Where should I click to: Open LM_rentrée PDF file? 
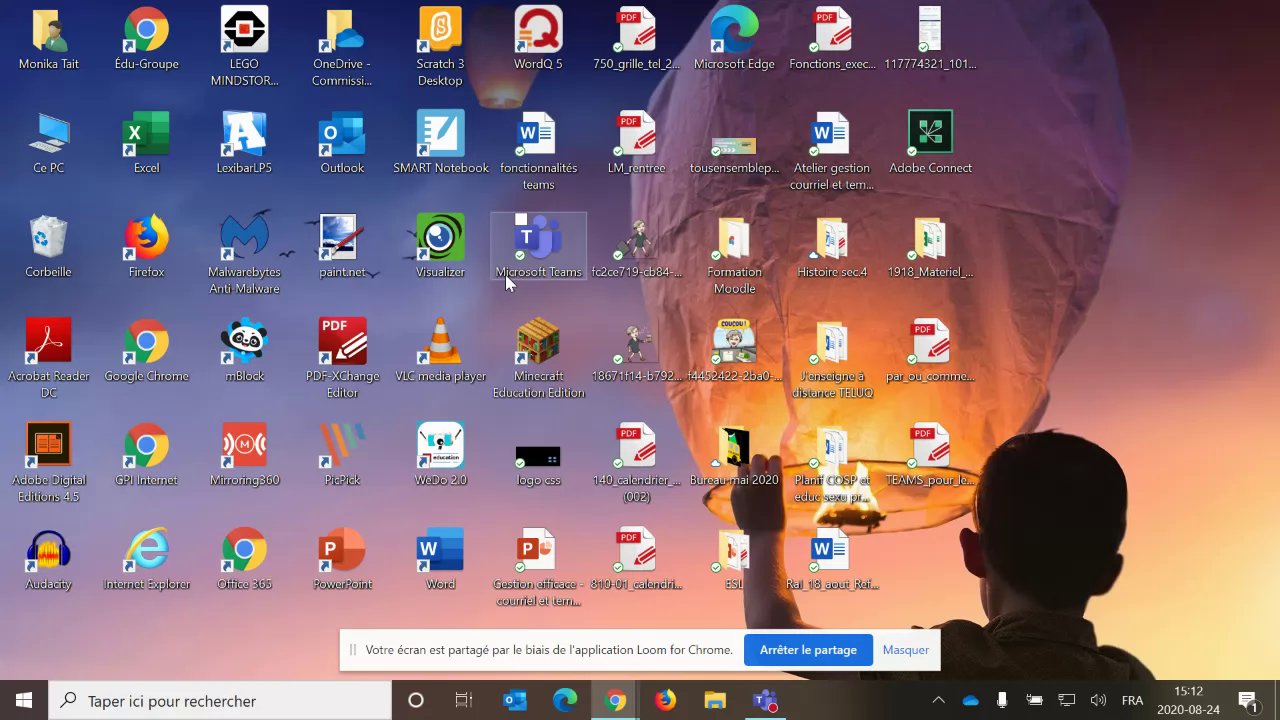coord(636,144)
